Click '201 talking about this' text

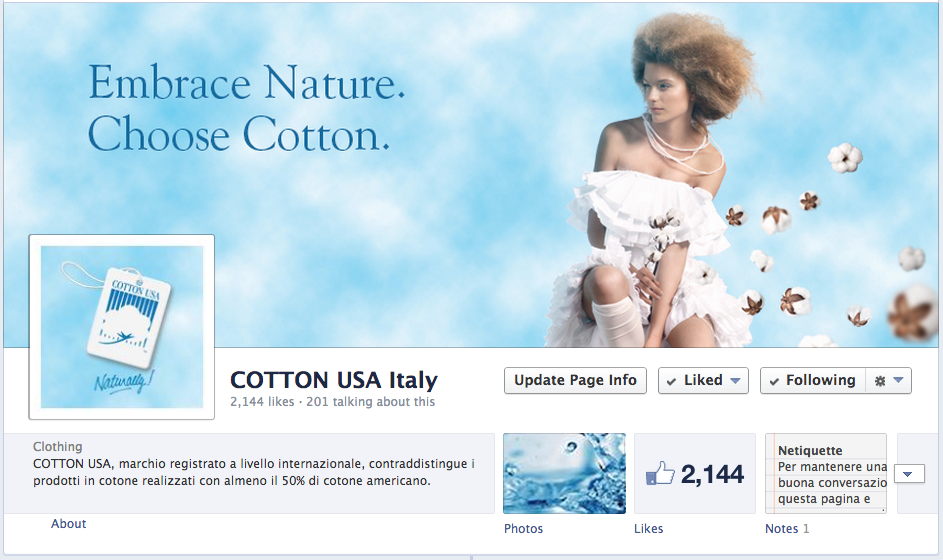pos(370,402)
